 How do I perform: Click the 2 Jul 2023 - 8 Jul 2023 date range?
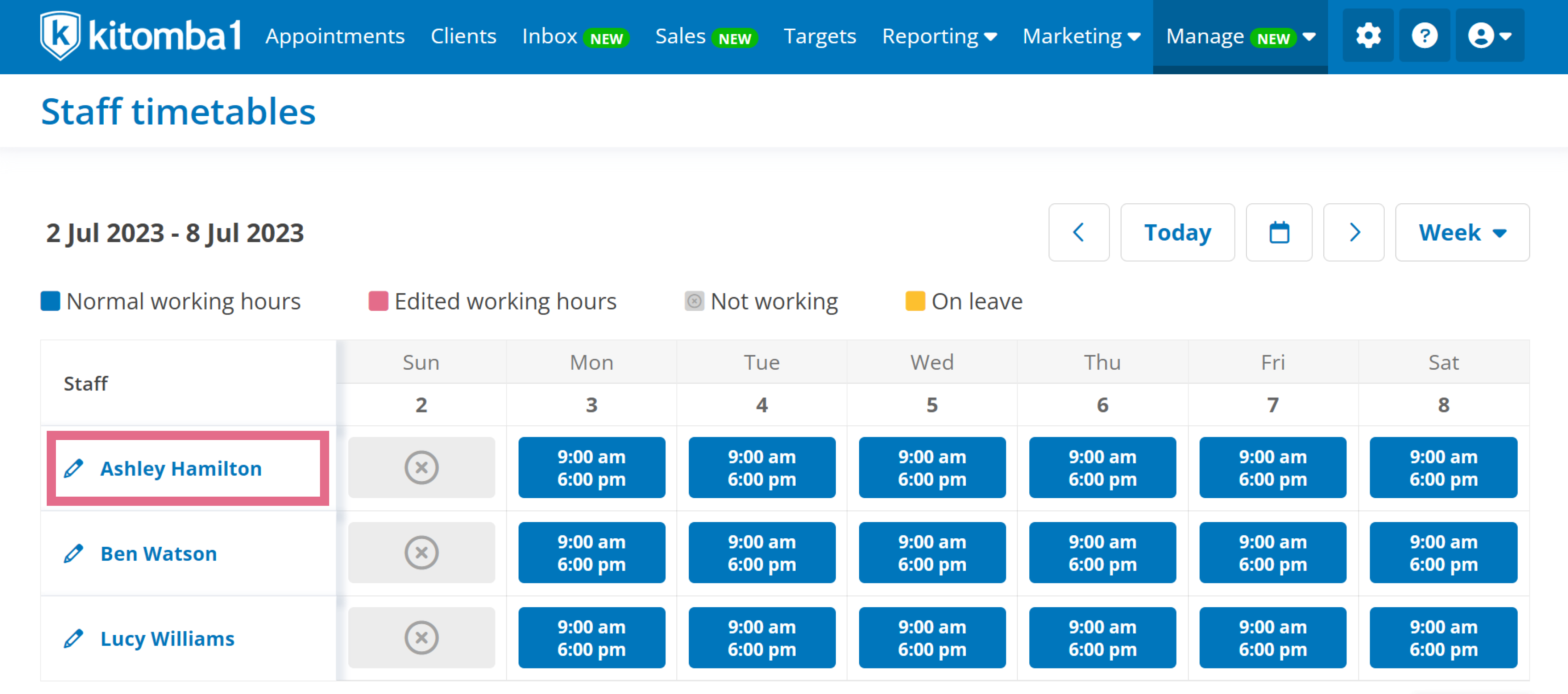click(x=175, y=233)
